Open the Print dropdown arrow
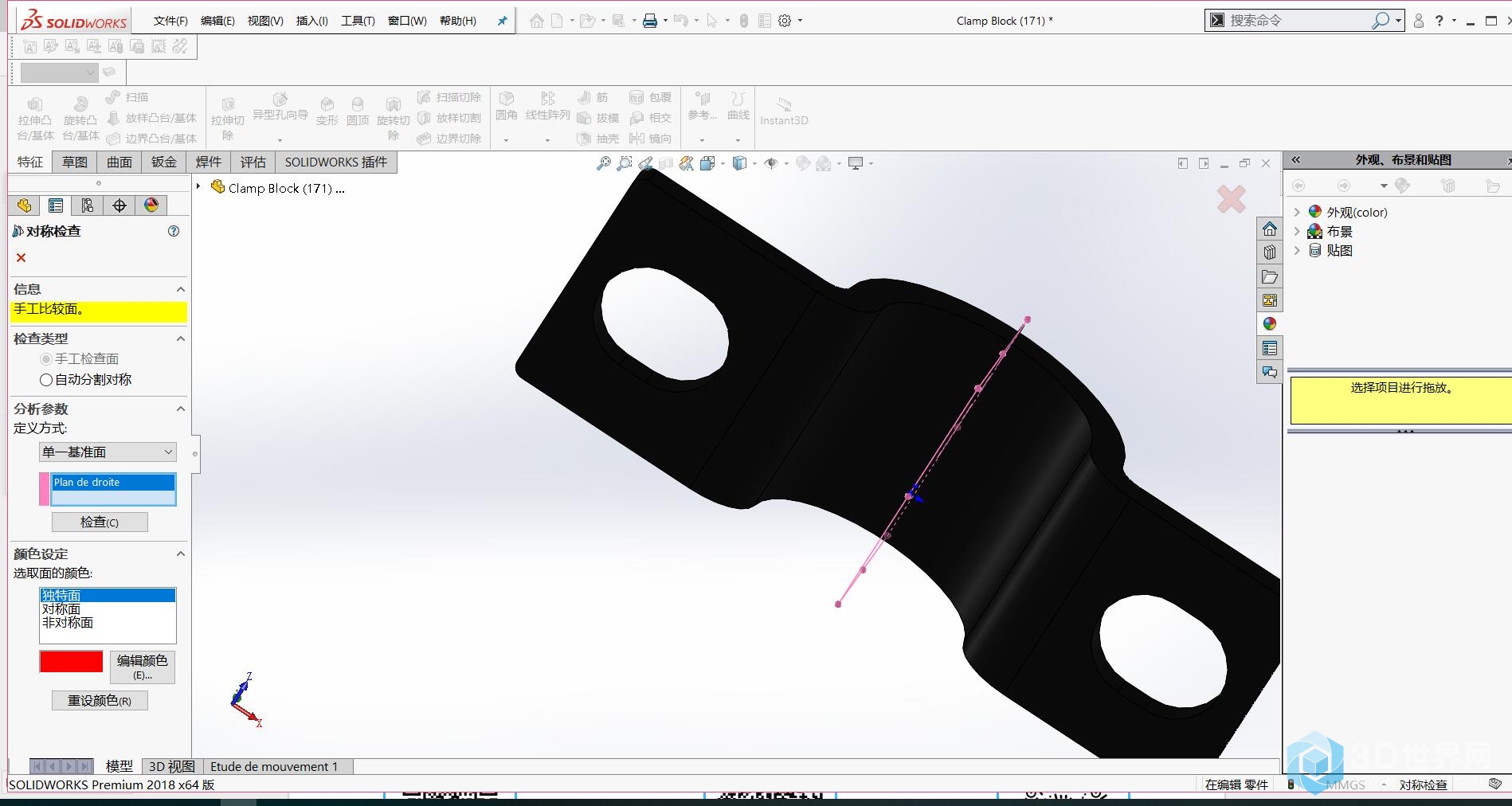 click(x=665, y=21)
